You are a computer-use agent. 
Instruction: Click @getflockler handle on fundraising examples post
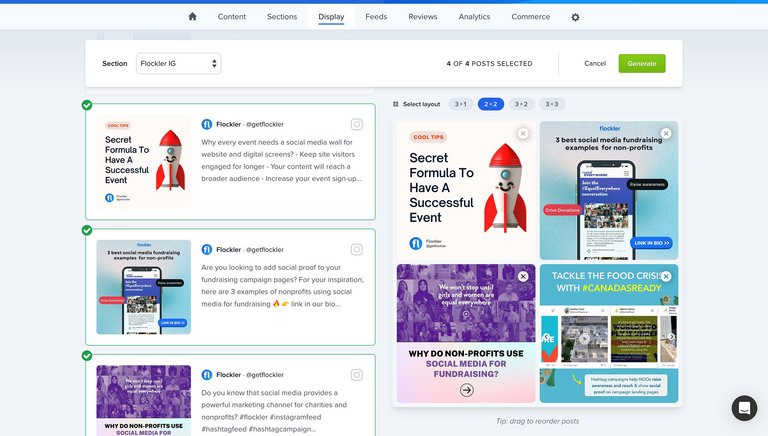coord(265,250)
